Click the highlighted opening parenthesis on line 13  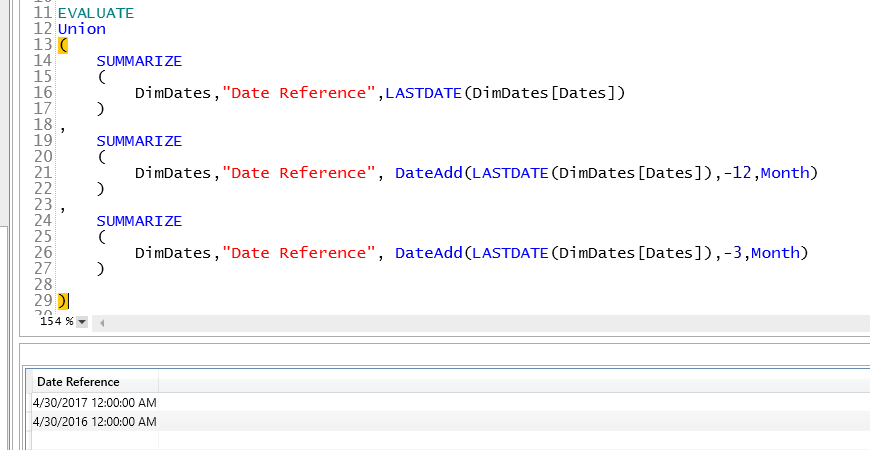pyautogui.click(x=63, y=45)
